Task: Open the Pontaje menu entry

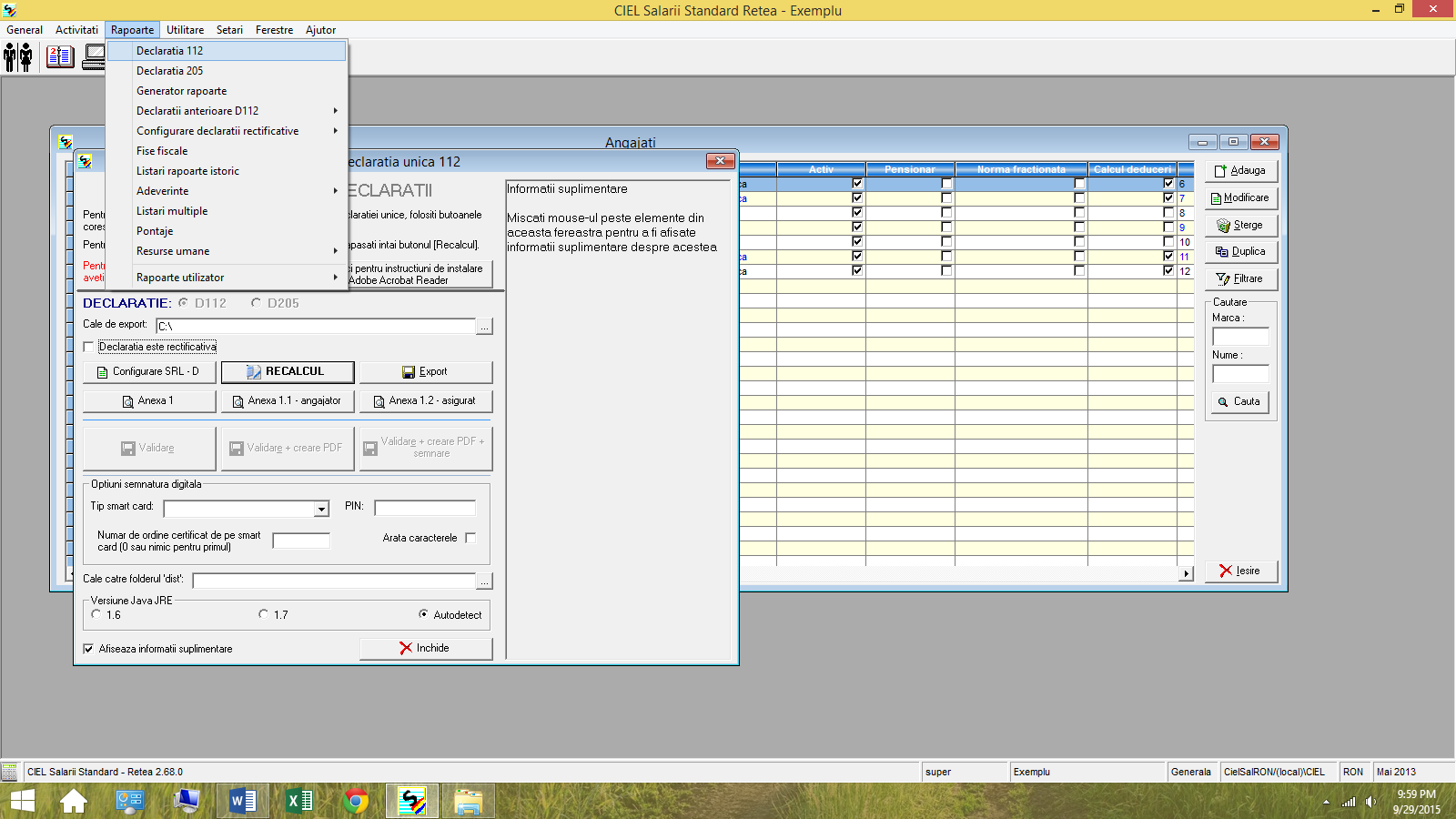Action: point(227,231)
